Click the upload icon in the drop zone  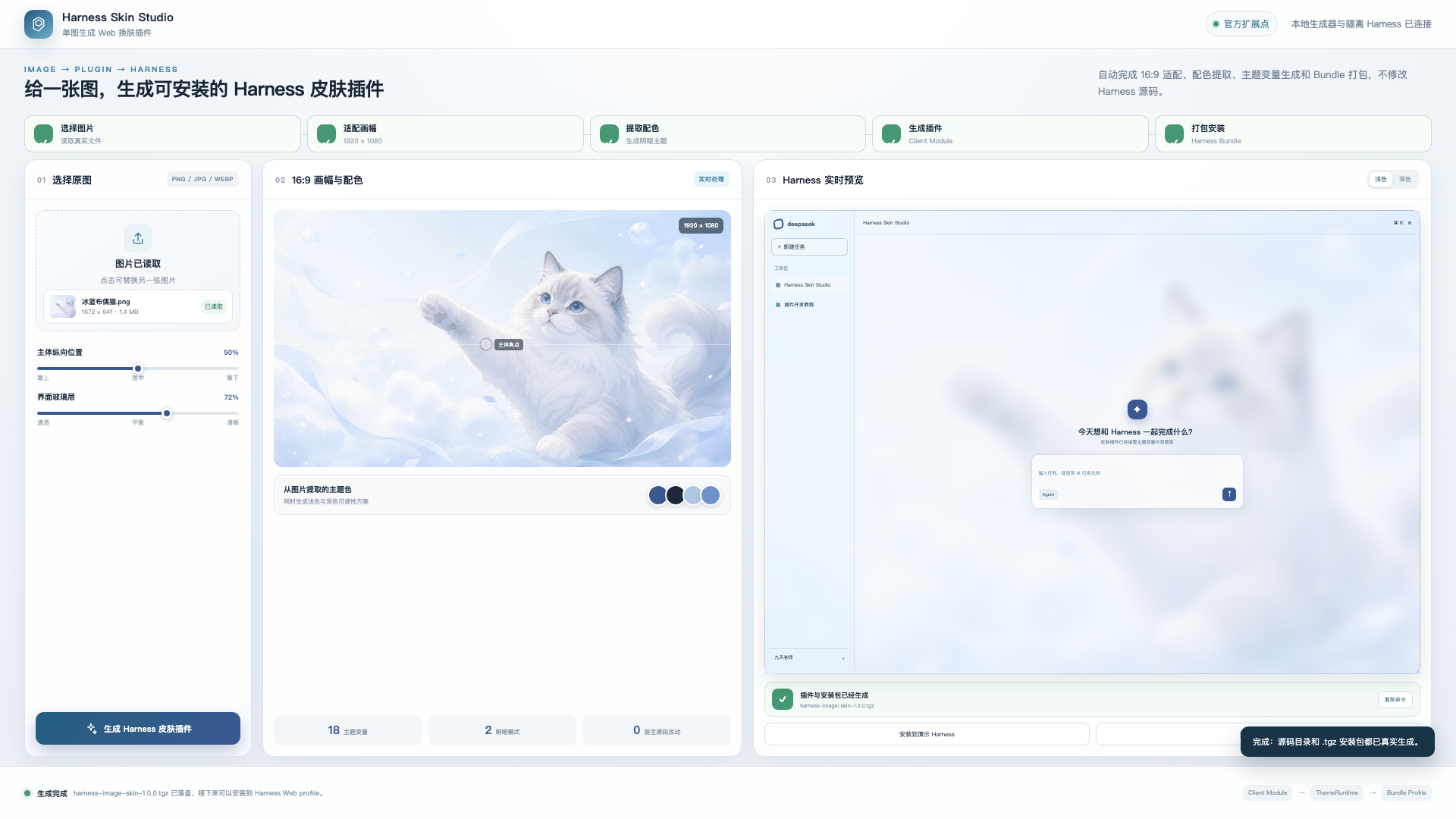click(x=138, y=238)
